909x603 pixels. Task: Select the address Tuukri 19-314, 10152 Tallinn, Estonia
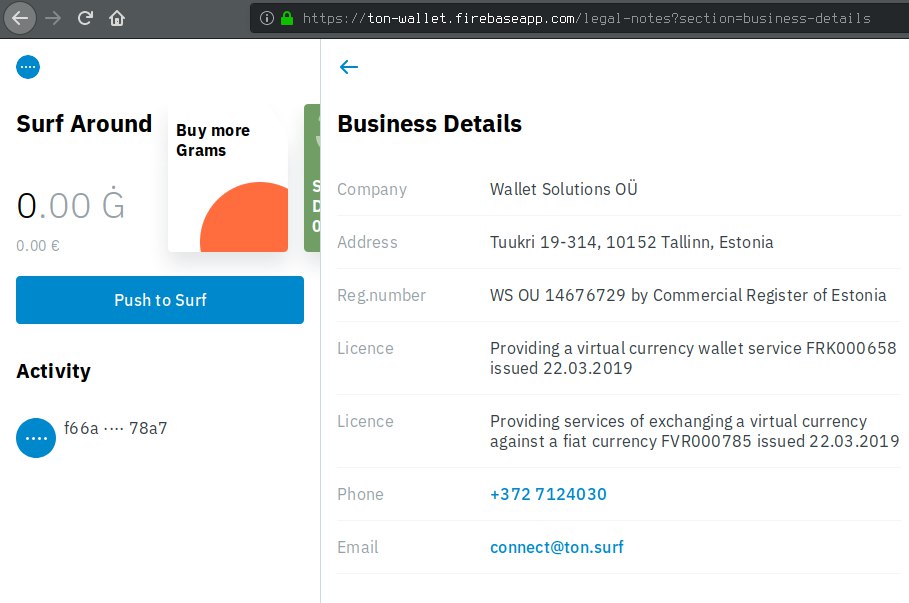631,242
